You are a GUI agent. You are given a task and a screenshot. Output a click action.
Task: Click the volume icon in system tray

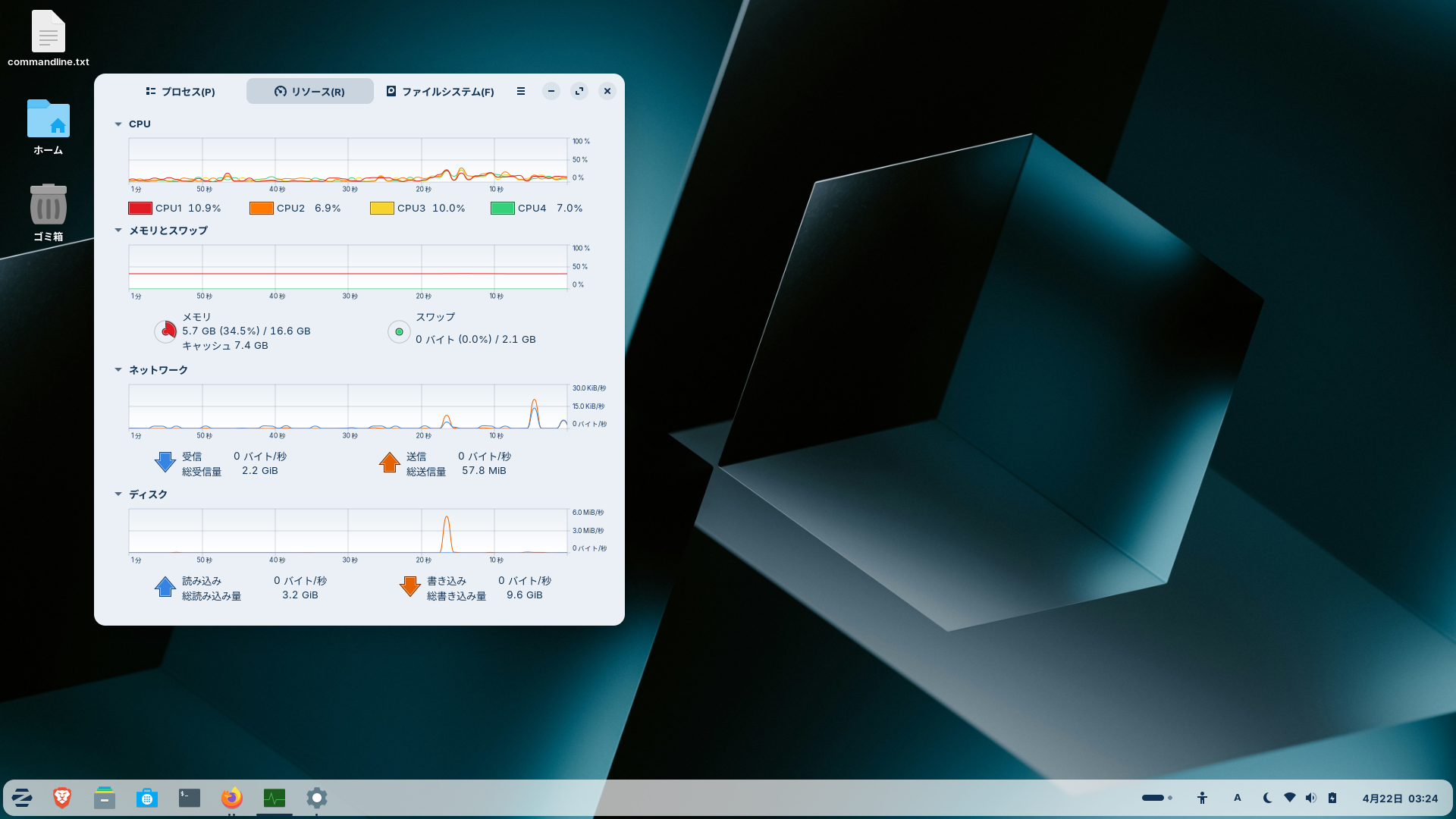click(x=1311, y=798)
